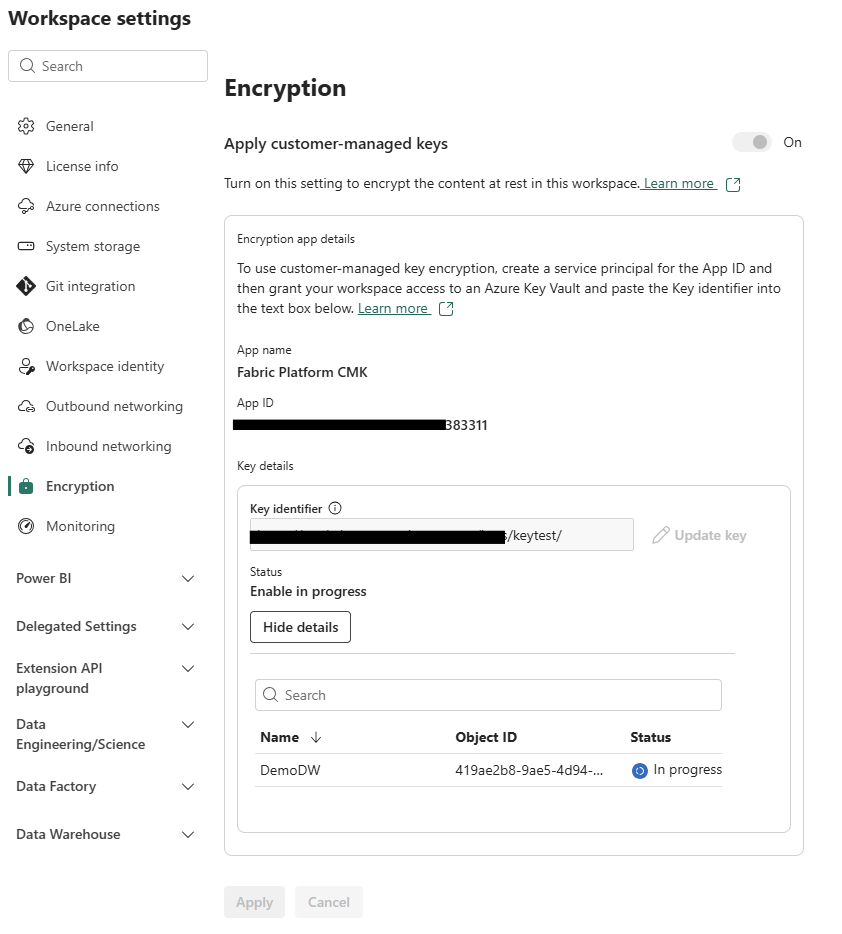
Task: Click the Key identifier info icon
Action: pyautogui.click(x=335, y=508)
